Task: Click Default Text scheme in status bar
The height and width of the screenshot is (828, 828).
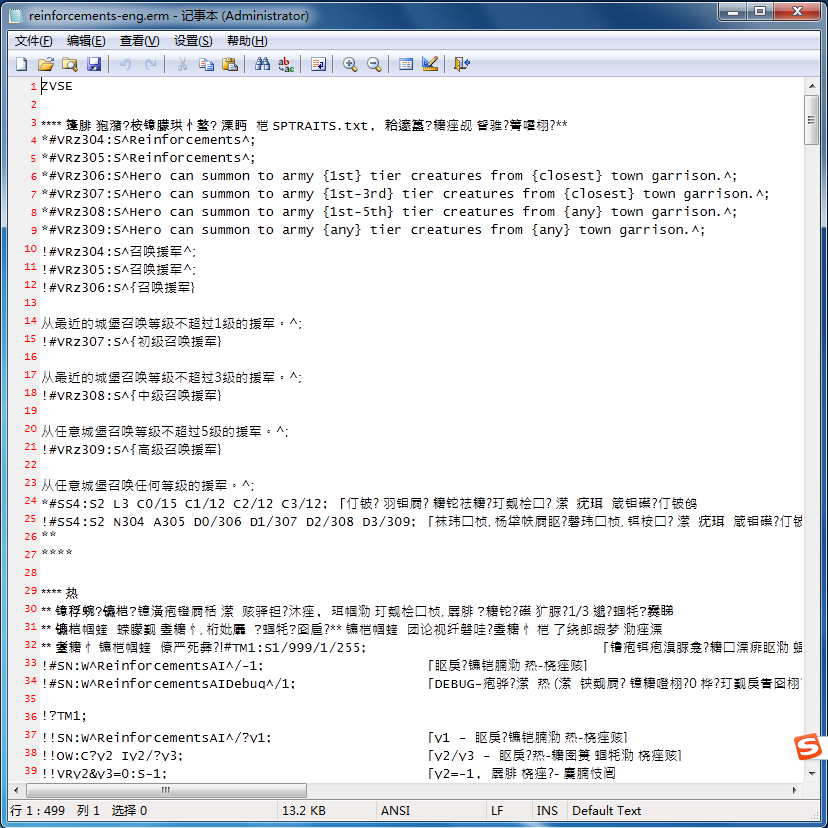Action: [606, 810]
